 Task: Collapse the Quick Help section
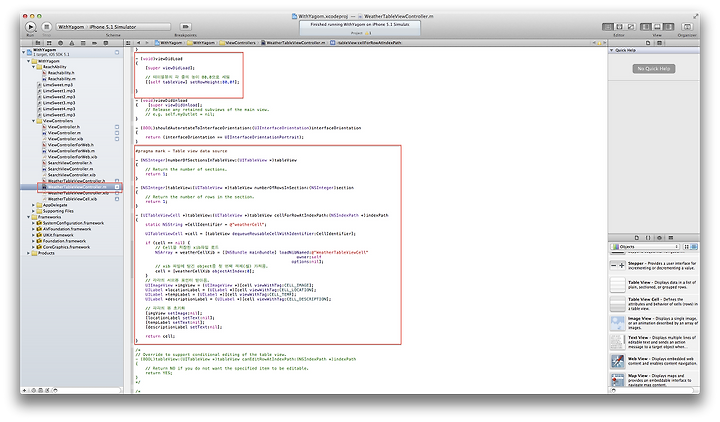(x=612, y=50)
